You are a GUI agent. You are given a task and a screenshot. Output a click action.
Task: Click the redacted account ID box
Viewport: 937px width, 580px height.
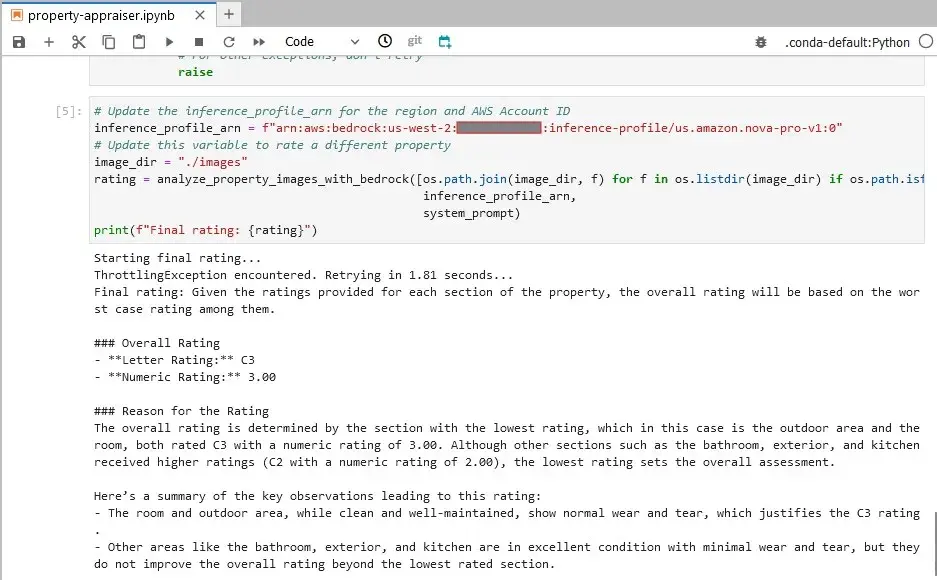click(x=499, y=128)
